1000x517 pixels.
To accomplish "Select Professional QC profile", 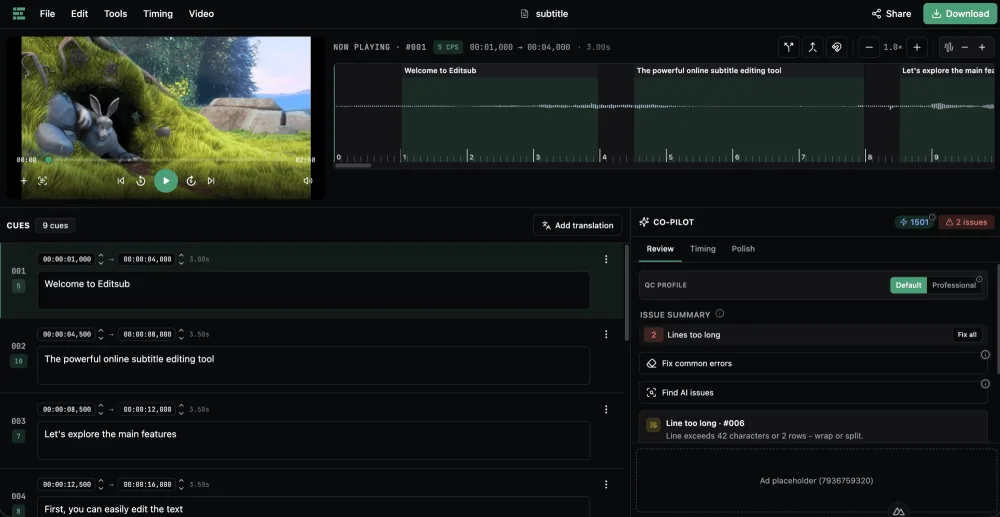I will point(953,285).
